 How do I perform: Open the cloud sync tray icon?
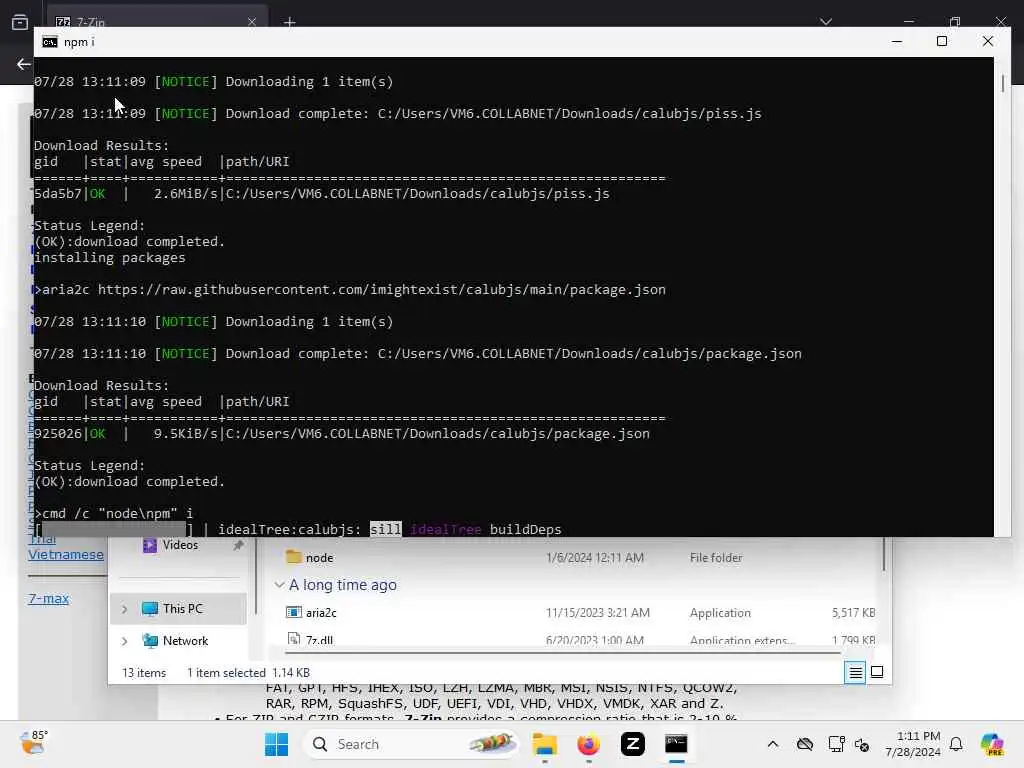805,744
